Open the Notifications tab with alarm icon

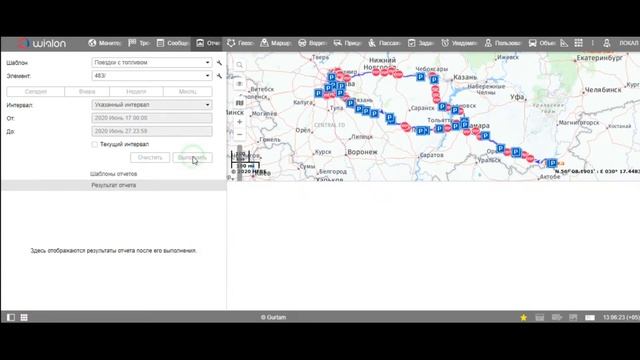coord(458,43)
